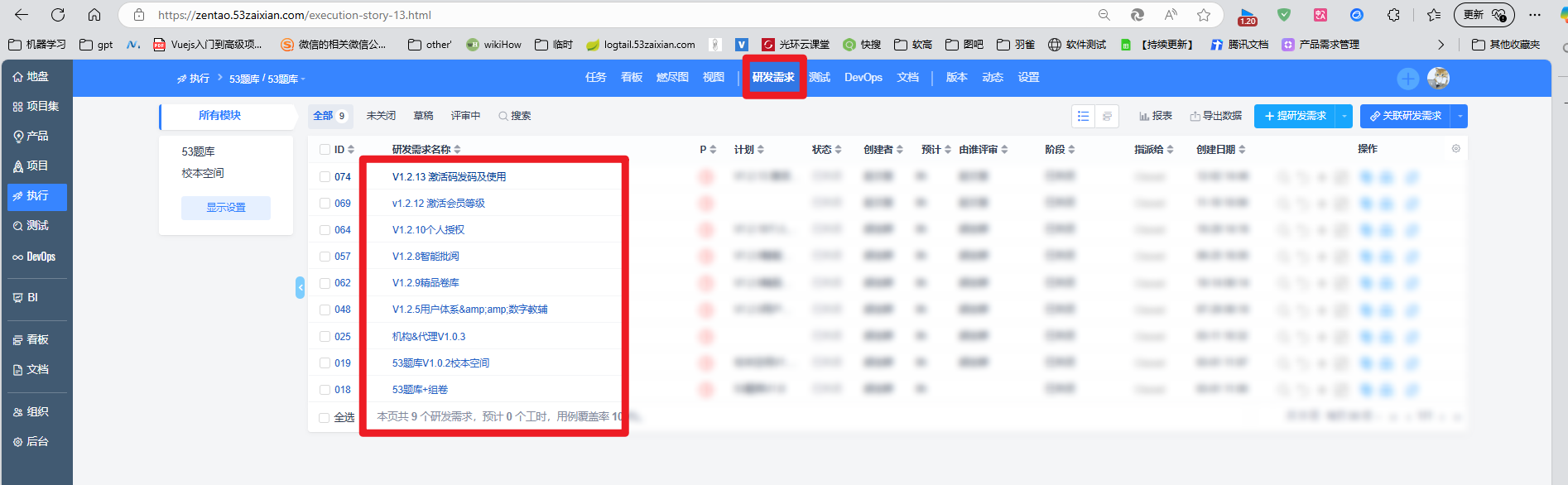Viewport: 1568px width, 485px height.
Task: Add page to favorites star icon
Action: pyautogui.click(x=1204, y=15)
